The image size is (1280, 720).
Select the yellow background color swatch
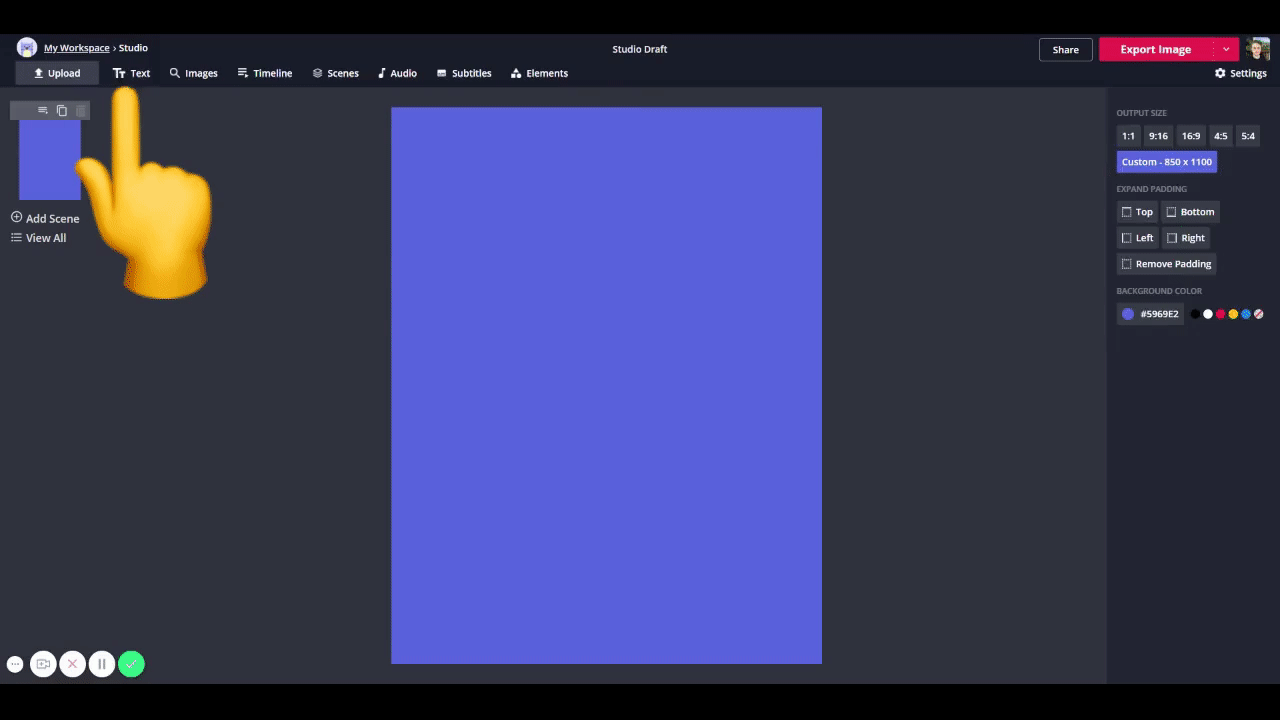(x=1233, y=314)
